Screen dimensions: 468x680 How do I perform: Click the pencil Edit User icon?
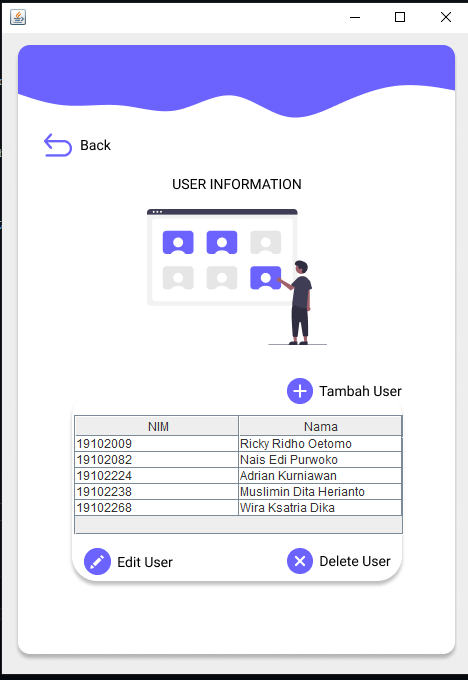(97, 561)
